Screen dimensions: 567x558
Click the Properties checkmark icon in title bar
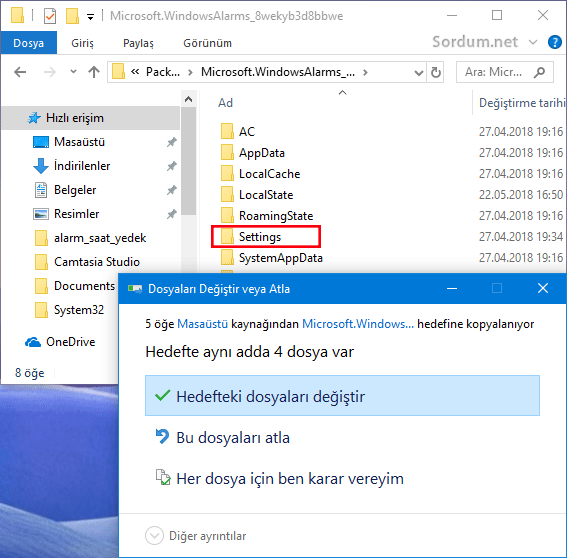pos(50,16)
